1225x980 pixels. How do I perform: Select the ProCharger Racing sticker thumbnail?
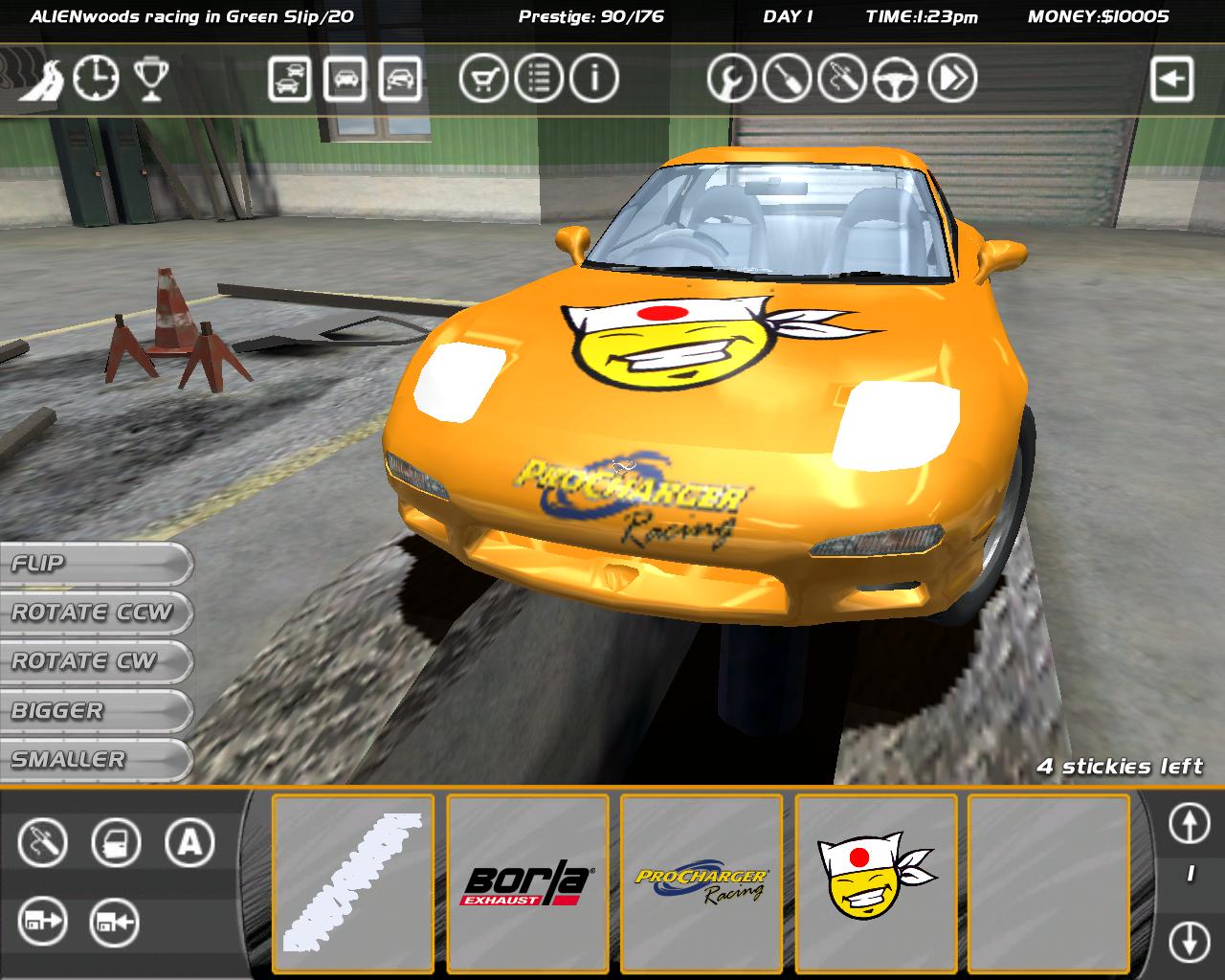coord(702,884)
